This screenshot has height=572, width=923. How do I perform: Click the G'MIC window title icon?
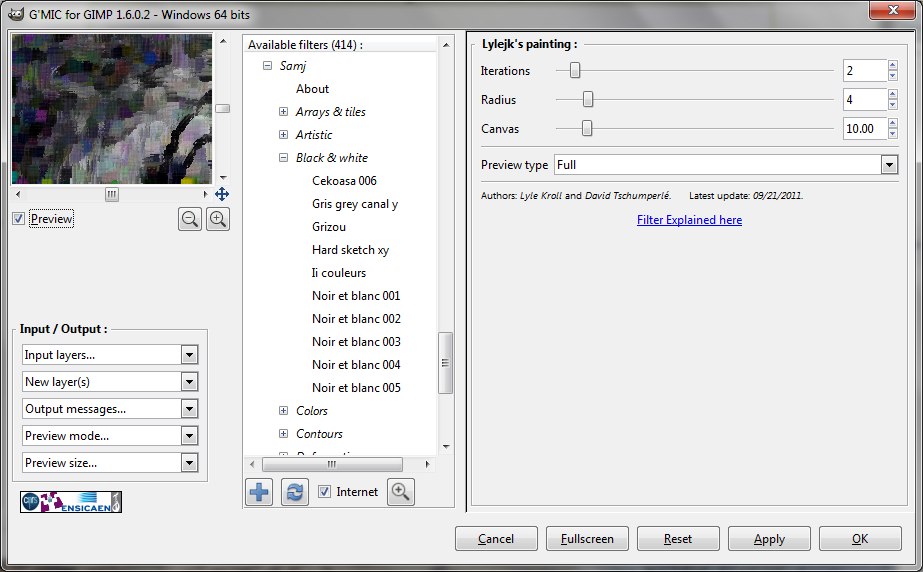[x=16, y=14]
